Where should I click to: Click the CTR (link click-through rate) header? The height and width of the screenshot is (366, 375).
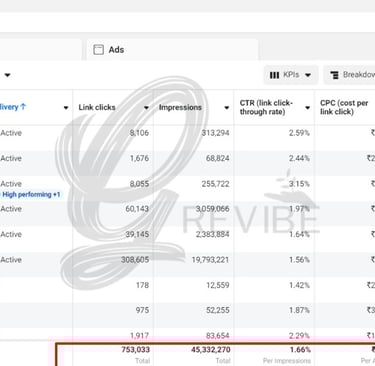266,107
